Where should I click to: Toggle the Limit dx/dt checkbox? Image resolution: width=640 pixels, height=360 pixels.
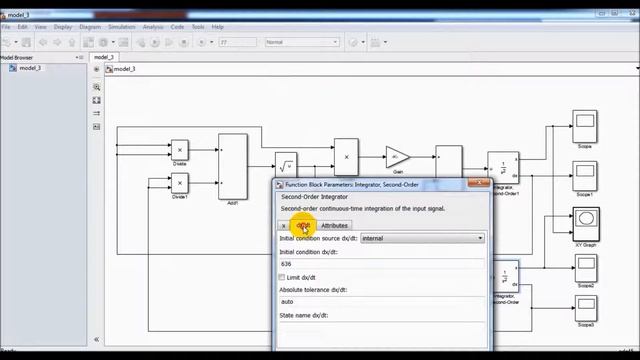pyautogui.click(x=282, y=277)
